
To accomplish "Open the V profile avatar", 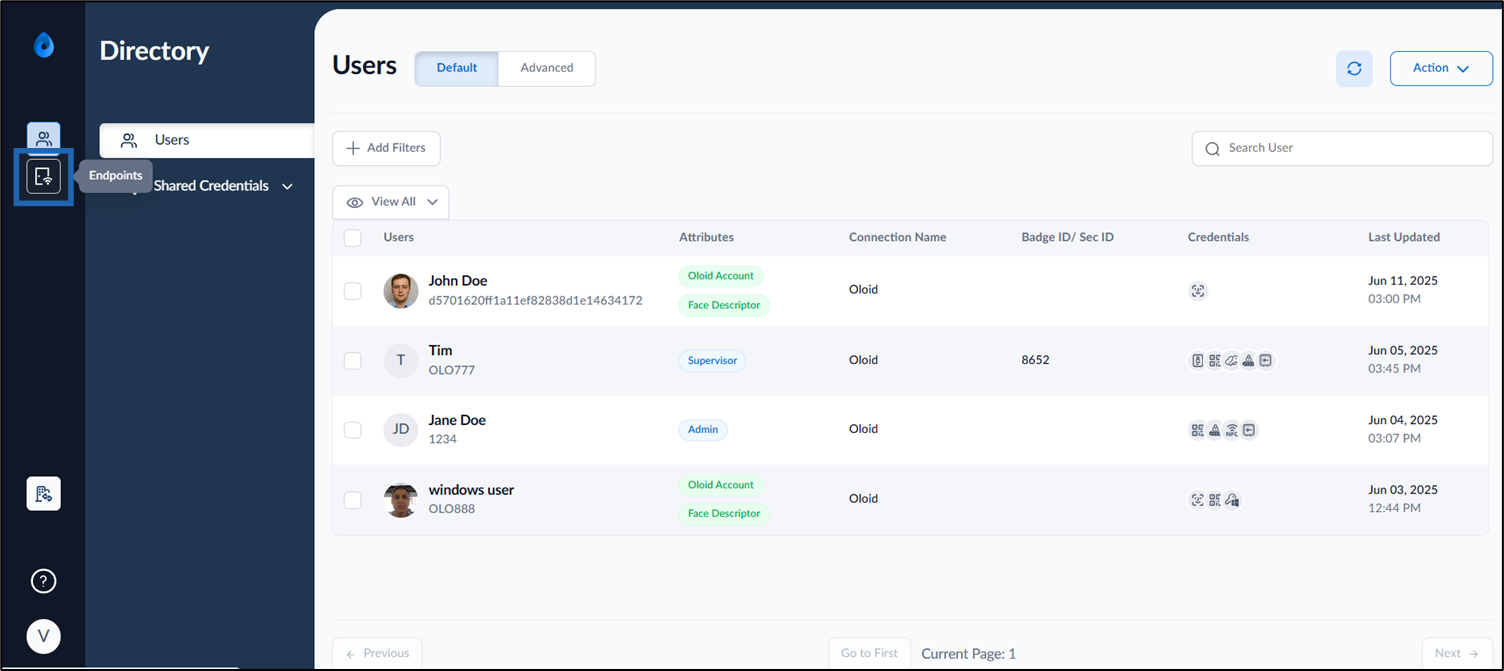I will [43, 636].
